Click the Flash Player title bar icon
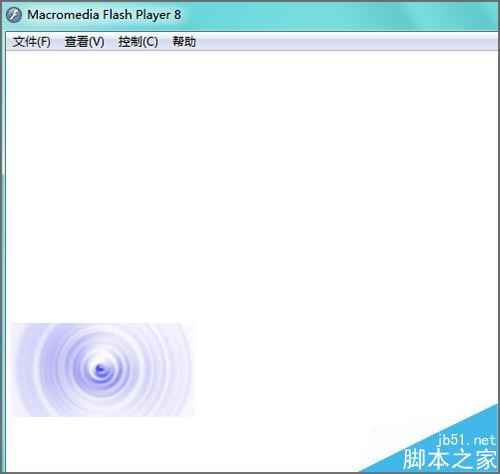 coord(14,15)
